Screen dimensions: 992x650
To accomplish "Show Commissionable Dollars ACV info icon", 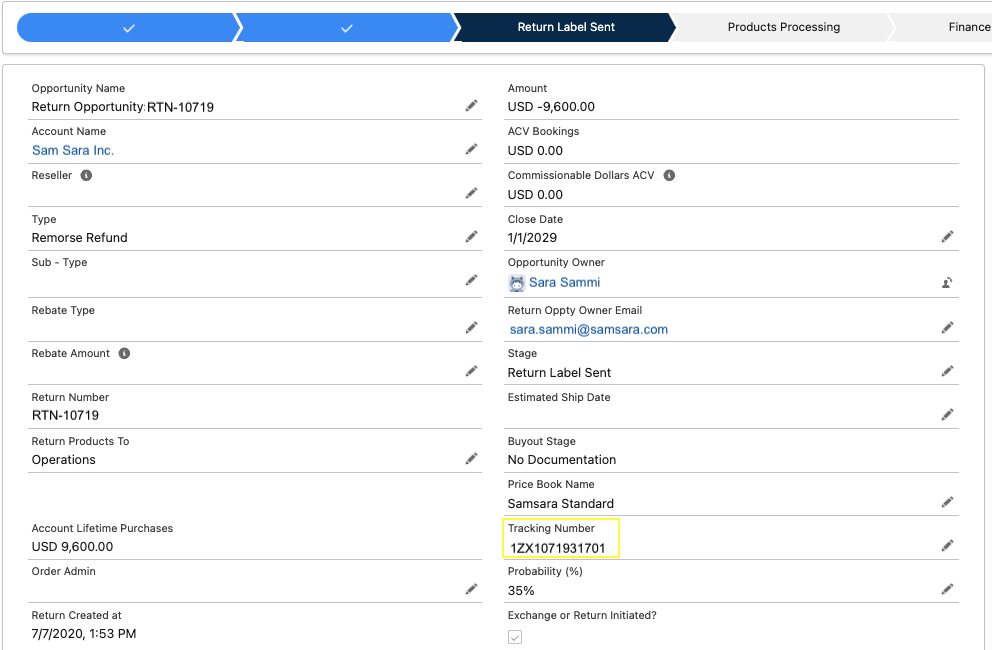I will (669, 175).
